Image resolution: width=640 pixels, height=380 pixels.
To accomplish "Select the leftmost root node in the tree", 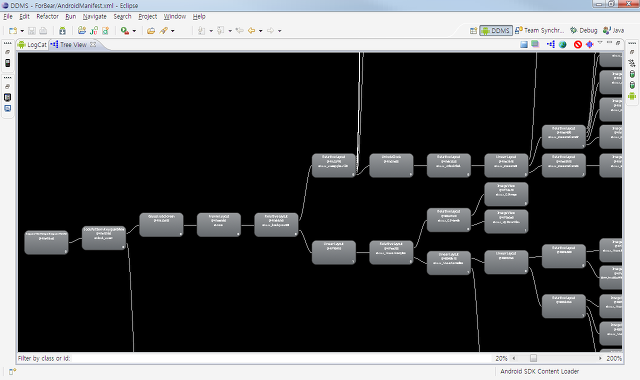I will coord(46,242).
